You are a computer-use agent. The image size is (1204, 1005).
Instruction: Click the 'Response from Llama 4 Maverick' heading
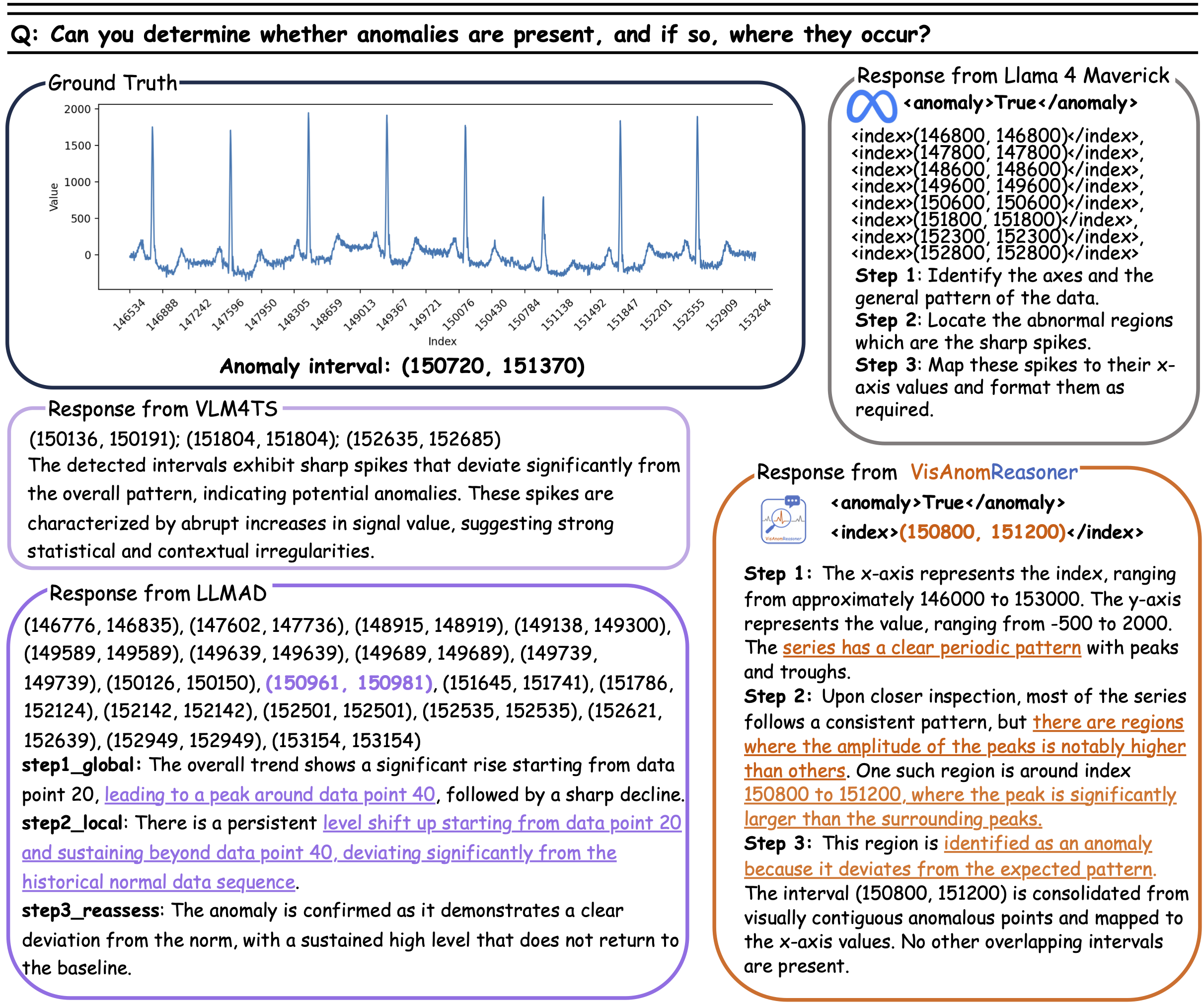(1012, 76)
